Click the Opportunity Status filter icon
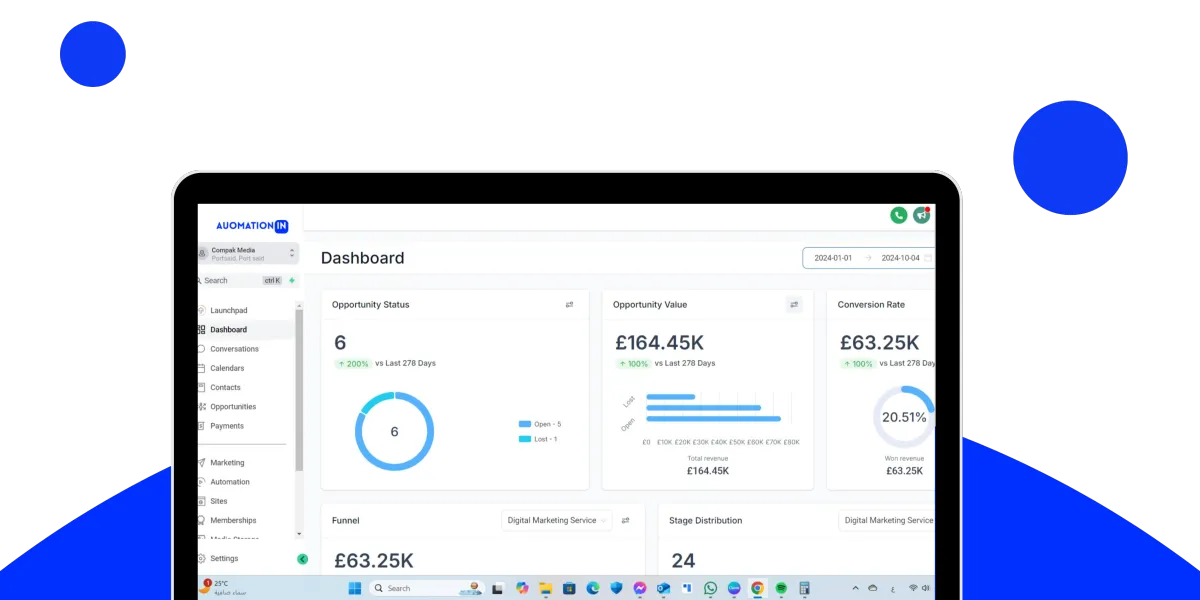This screenshot has width=1200, height=600. click(569, 305)
